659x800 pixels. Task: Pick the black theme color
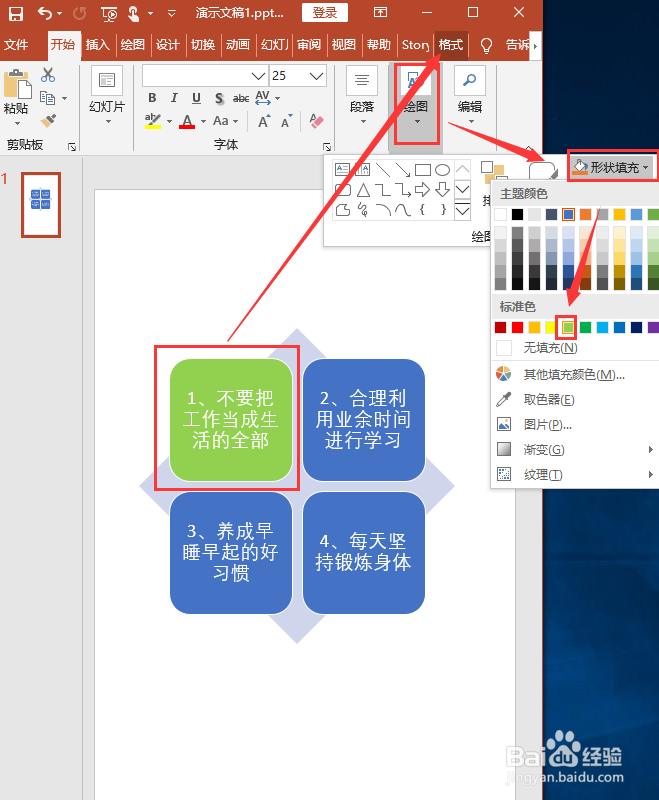point(517,214)
